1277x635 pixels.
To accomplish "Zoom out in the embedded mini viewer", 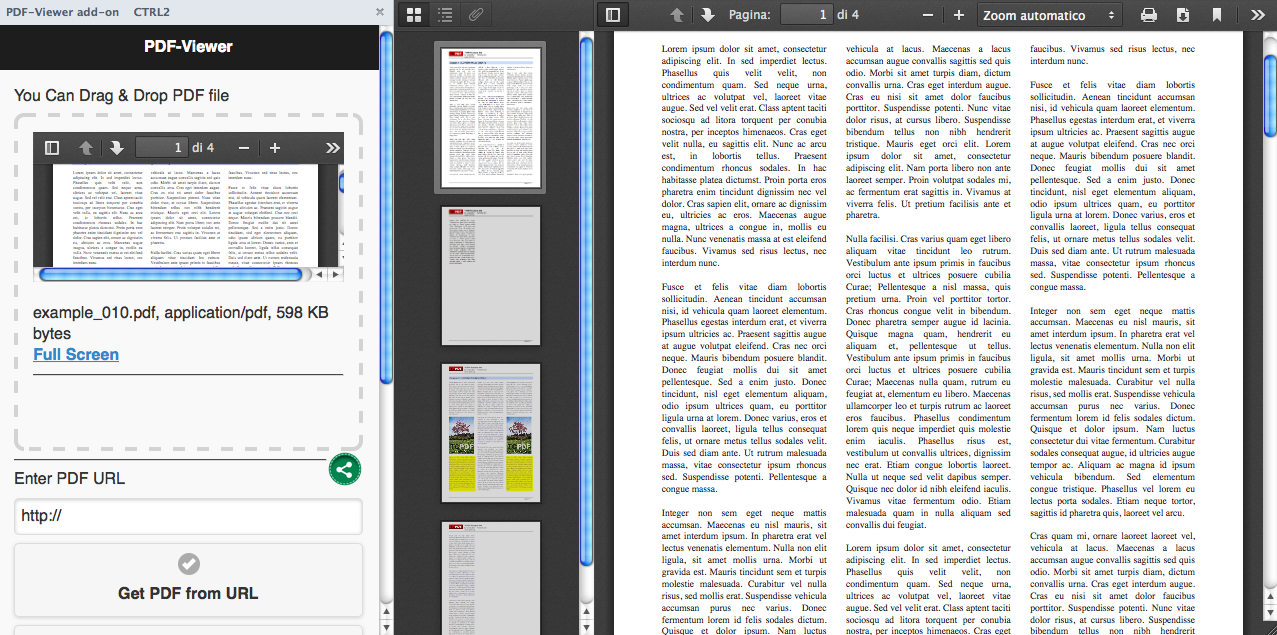I will [243, 148].
